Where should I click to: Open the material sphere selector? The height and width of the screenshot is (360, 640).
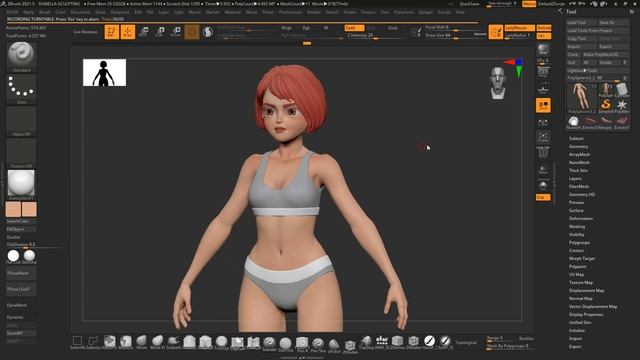tap(21, 184)
